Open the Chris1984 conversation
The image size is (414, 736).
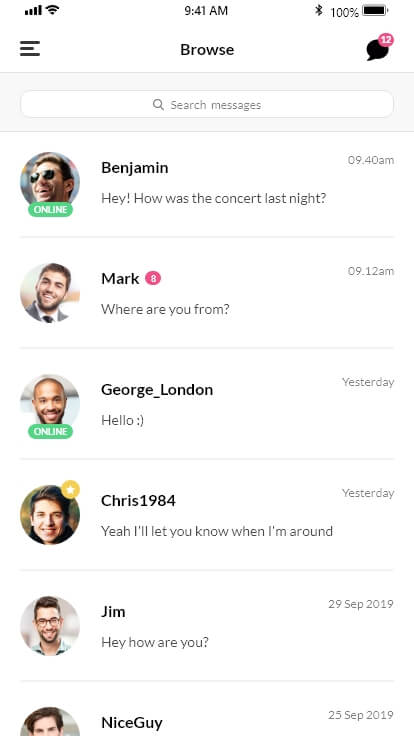(207, 515)
